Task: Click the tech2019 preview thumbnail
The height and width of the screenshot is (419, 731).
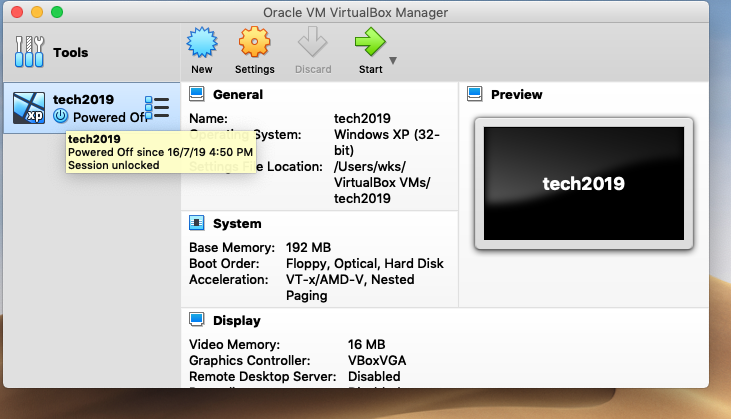Action: [584, 184]
